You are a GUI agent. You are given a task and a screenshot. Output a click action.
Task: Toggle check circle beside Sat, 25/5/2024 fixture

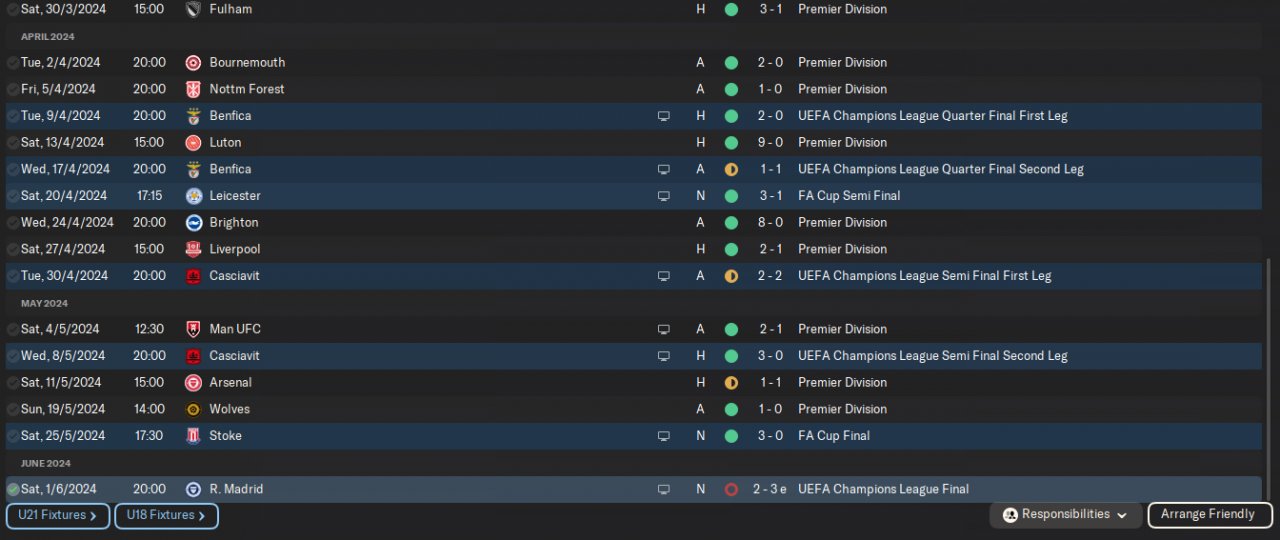pyautogui.click(x=13, y=436)
